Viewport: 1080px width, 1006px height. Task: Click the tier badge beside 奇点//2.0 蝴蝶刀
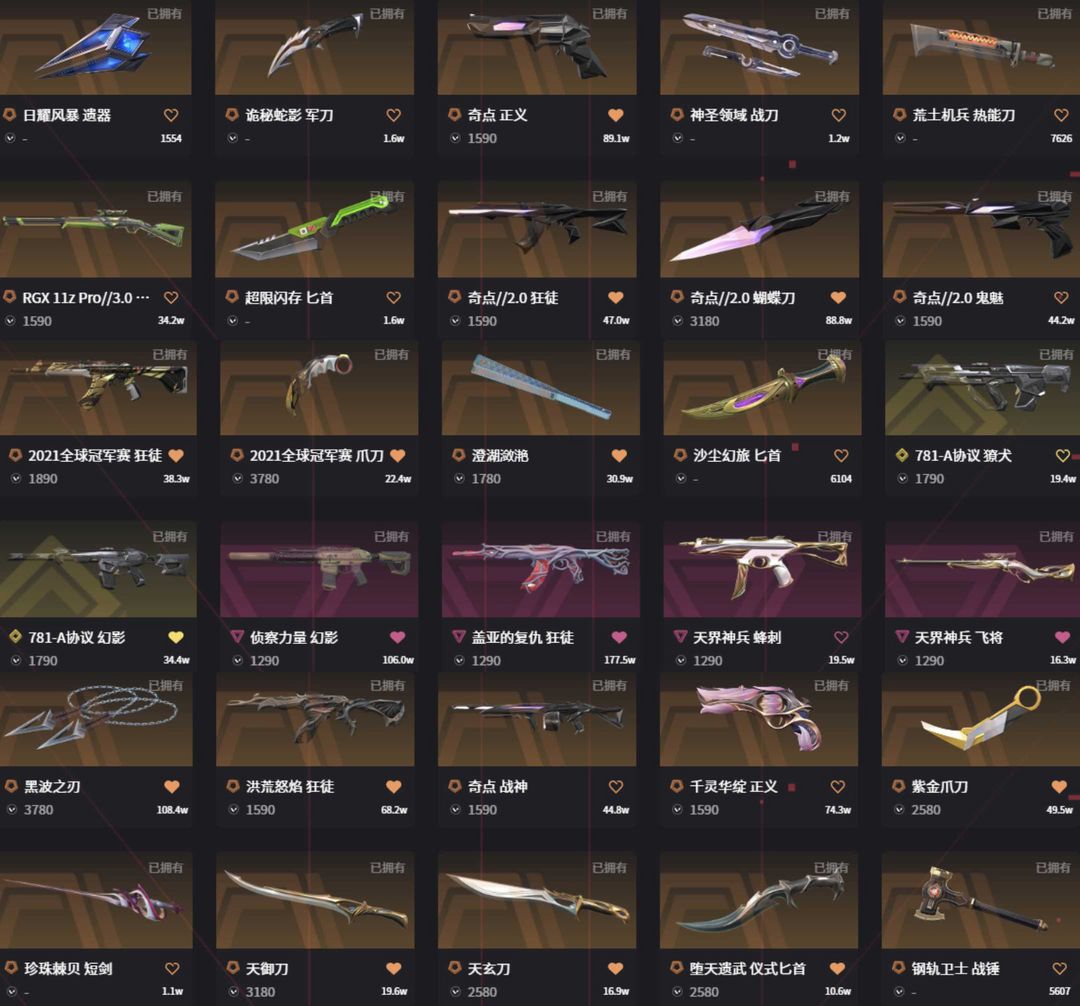677,297
